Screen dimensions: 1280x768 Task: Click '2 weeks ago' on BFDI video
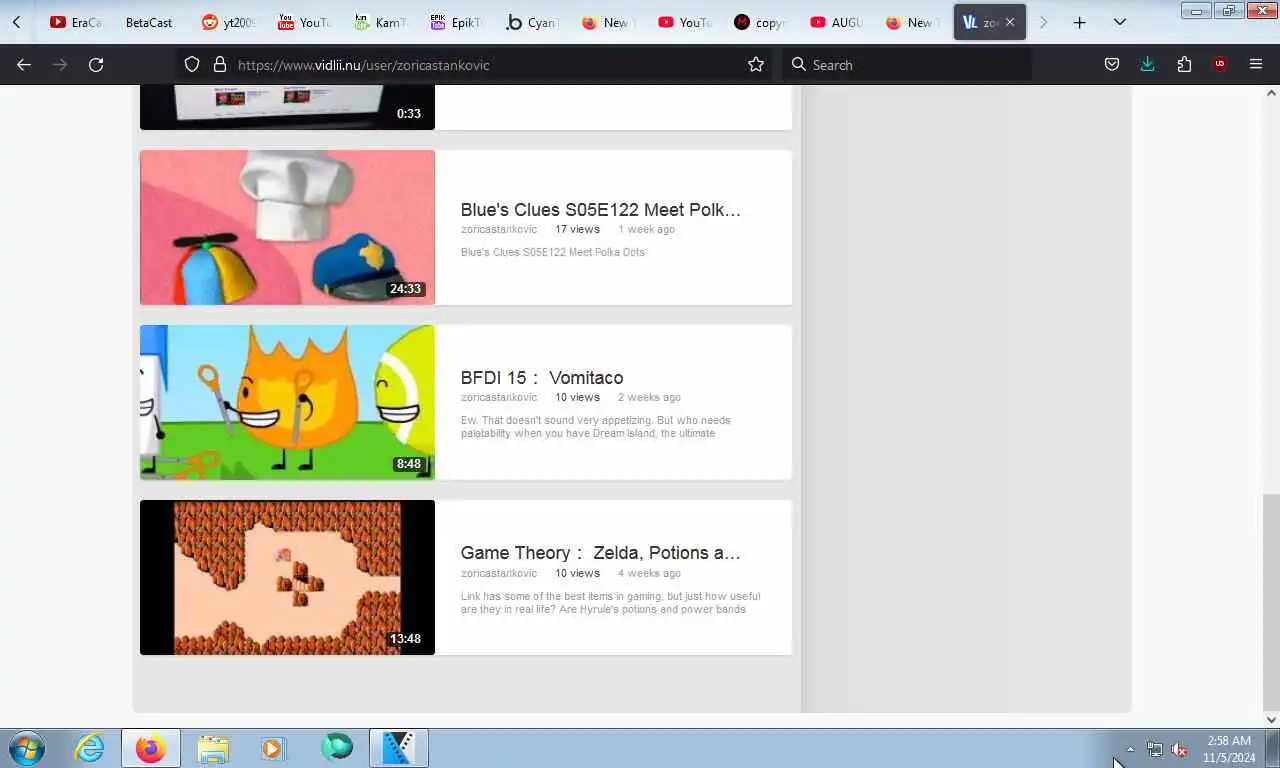(649, 397)
